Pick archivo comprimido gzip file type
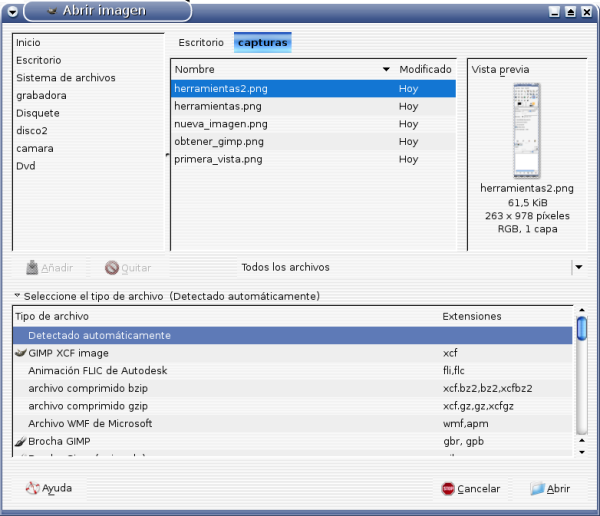 click(90, 406)
